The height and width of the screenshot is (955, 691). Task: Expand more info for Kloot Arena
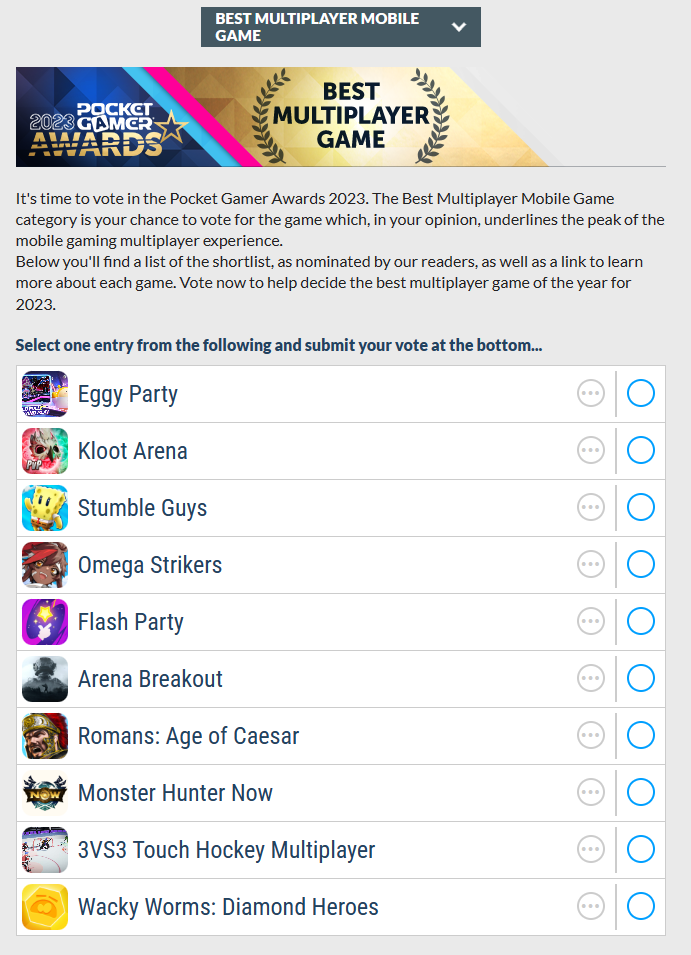pos(591,451)
